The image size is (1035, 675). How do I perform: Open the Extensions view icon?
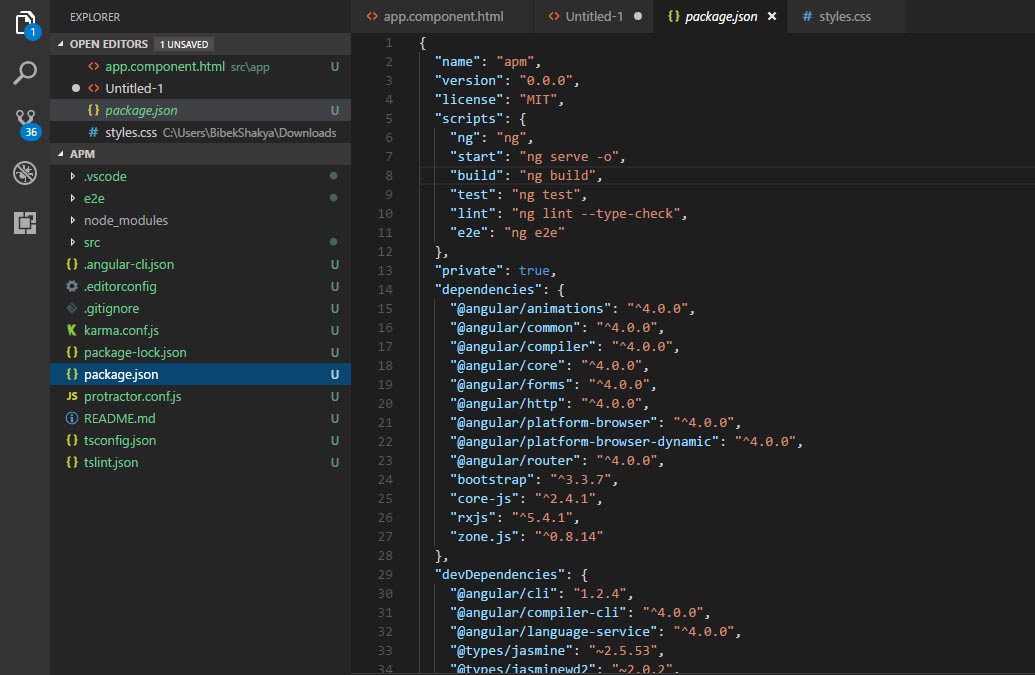point(25,222)
